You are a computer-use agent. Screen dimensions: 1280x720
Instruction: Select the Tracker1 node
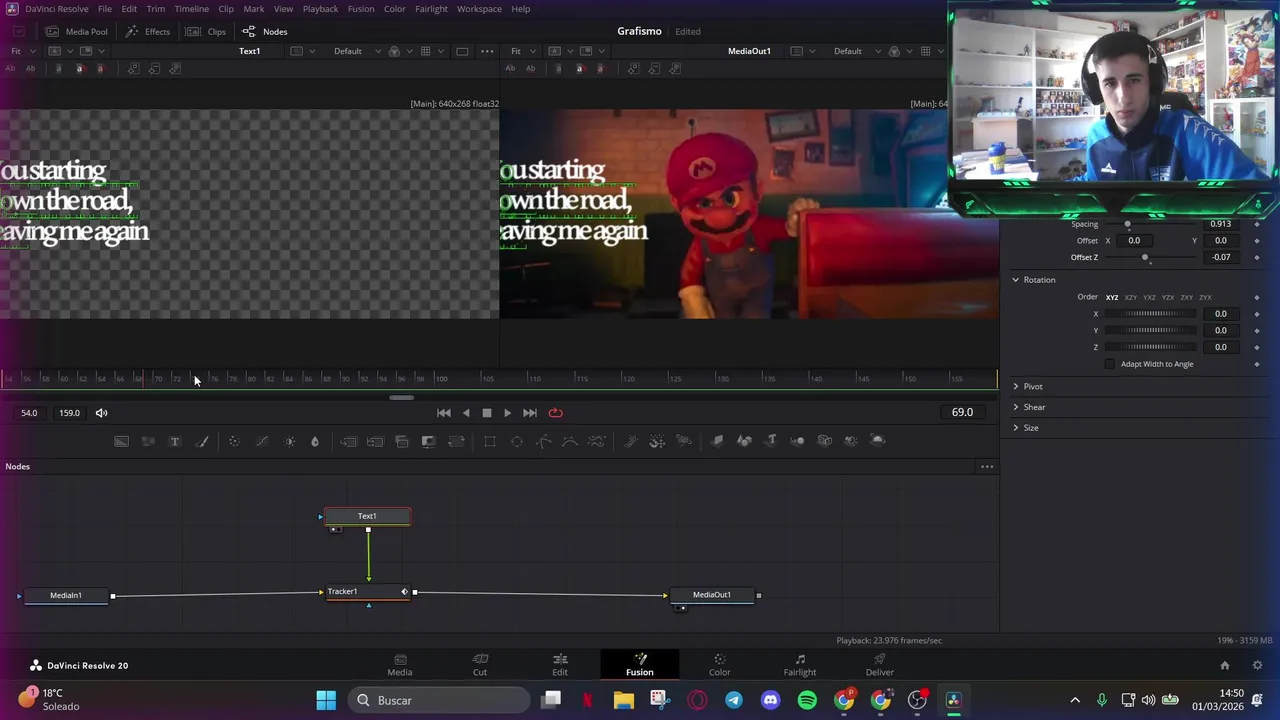(367, 592)
